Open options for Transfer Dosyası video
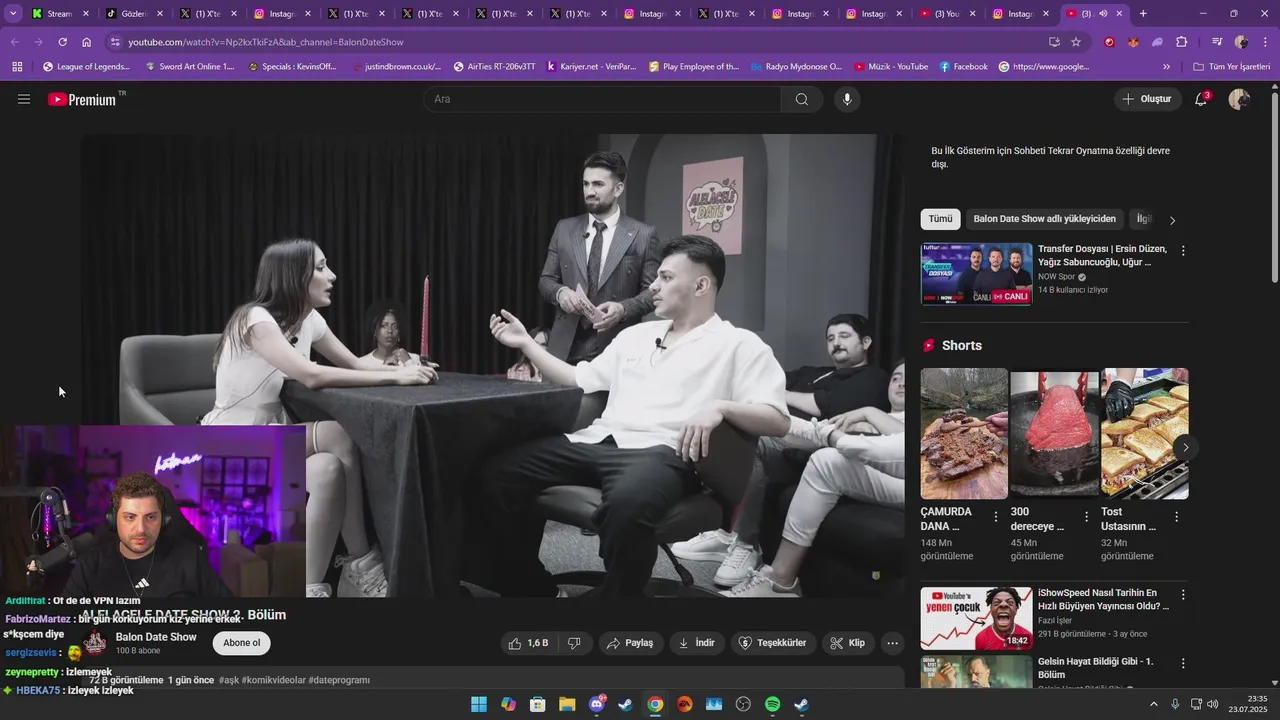Viewport: 1280px width, 720px height. [x=1183, y=251]
